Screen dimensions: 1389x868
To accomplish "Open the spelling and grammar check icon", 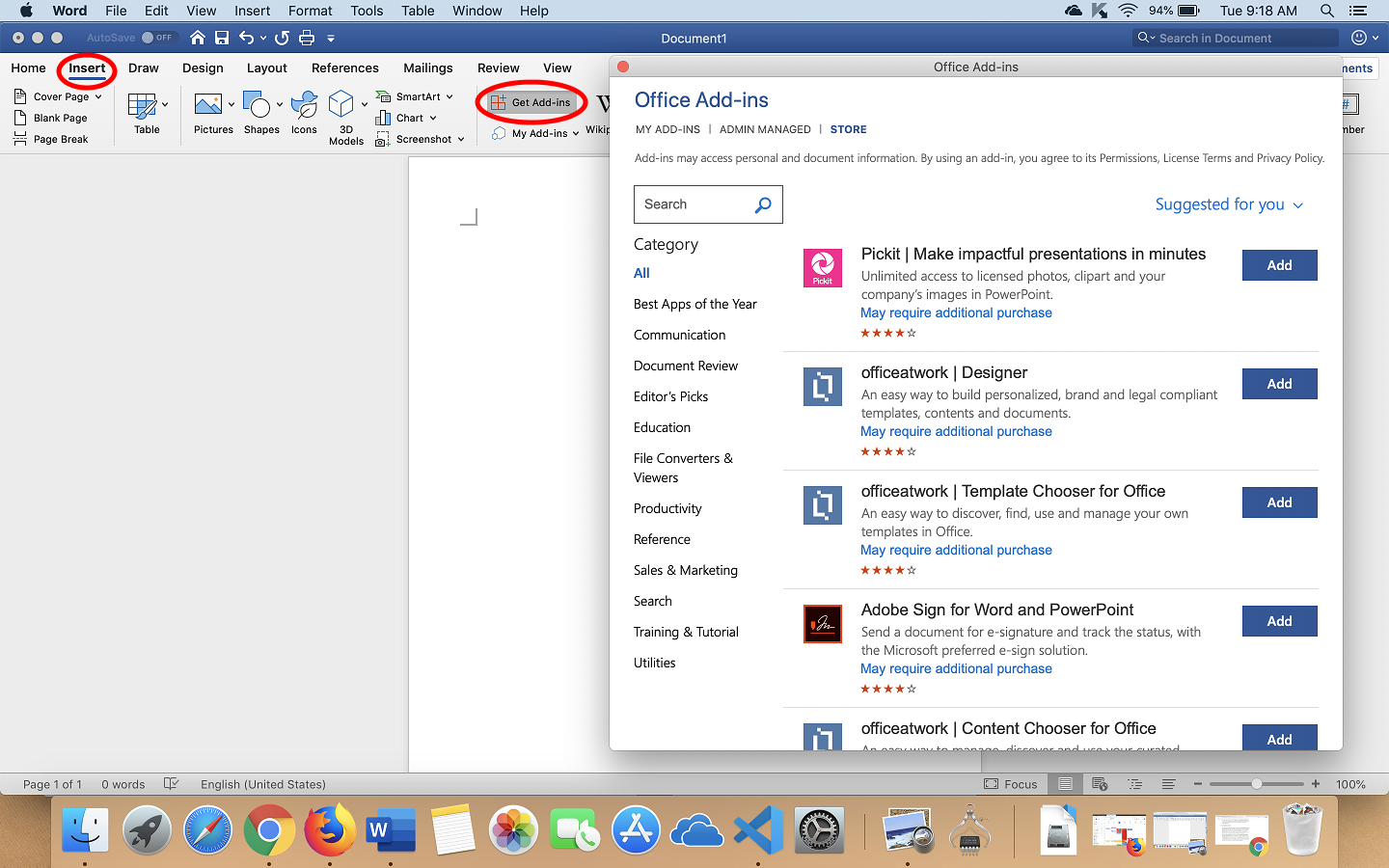I will click(172, 784).
